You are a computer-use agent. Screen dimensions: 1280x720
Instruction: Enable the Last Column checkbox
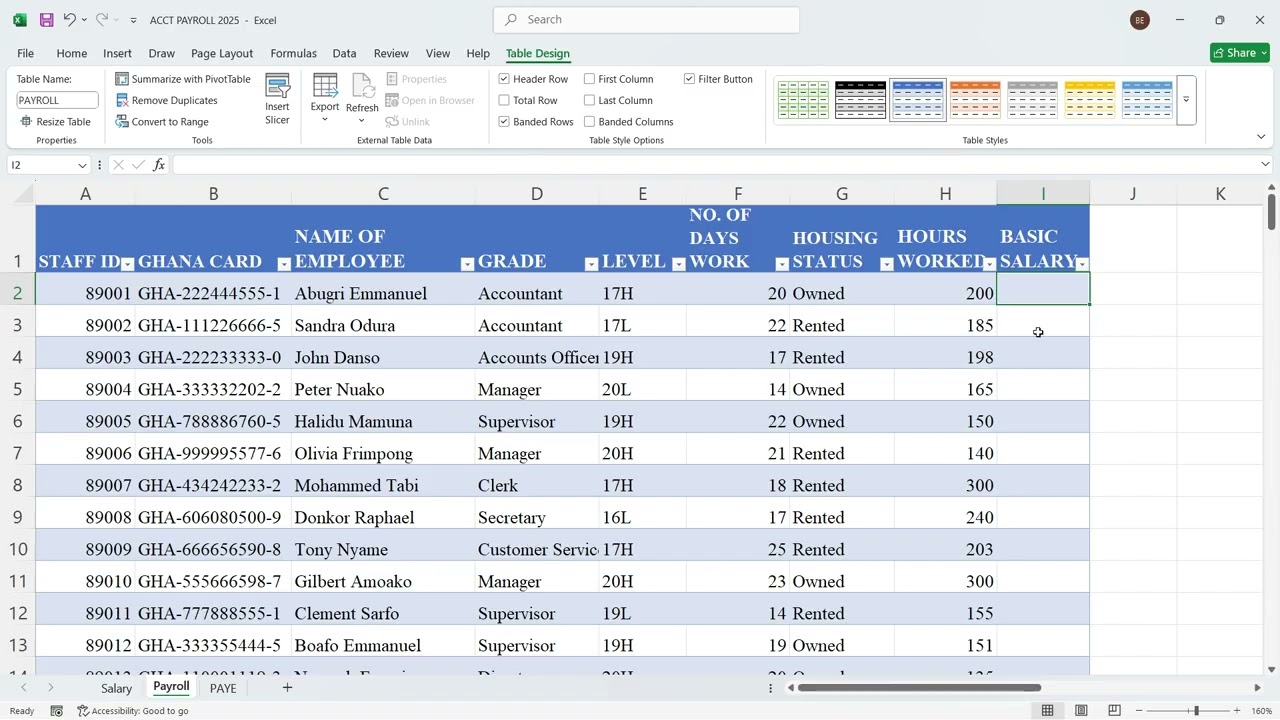click(590, 100)
